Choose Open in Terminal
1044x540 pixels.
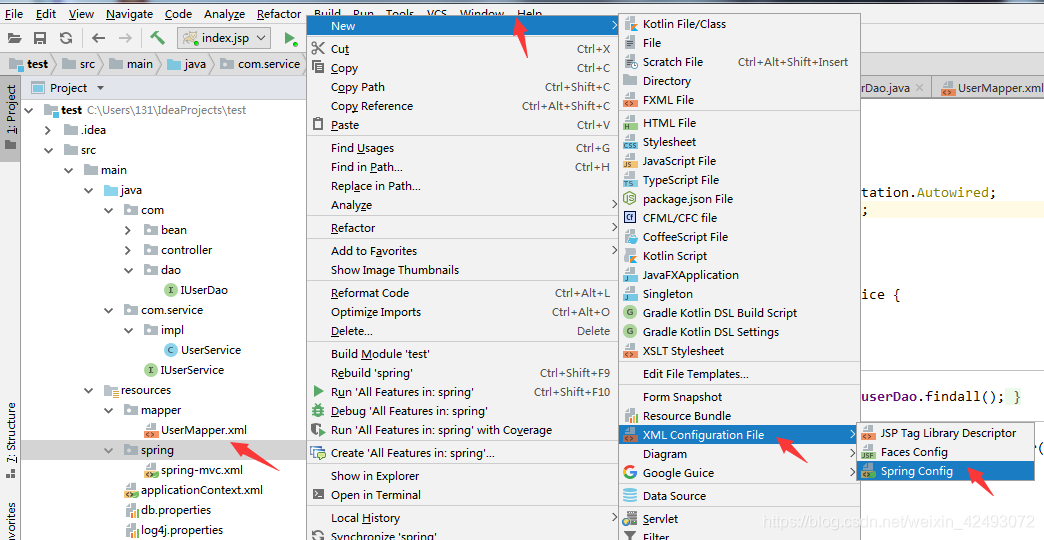point(461,495)
